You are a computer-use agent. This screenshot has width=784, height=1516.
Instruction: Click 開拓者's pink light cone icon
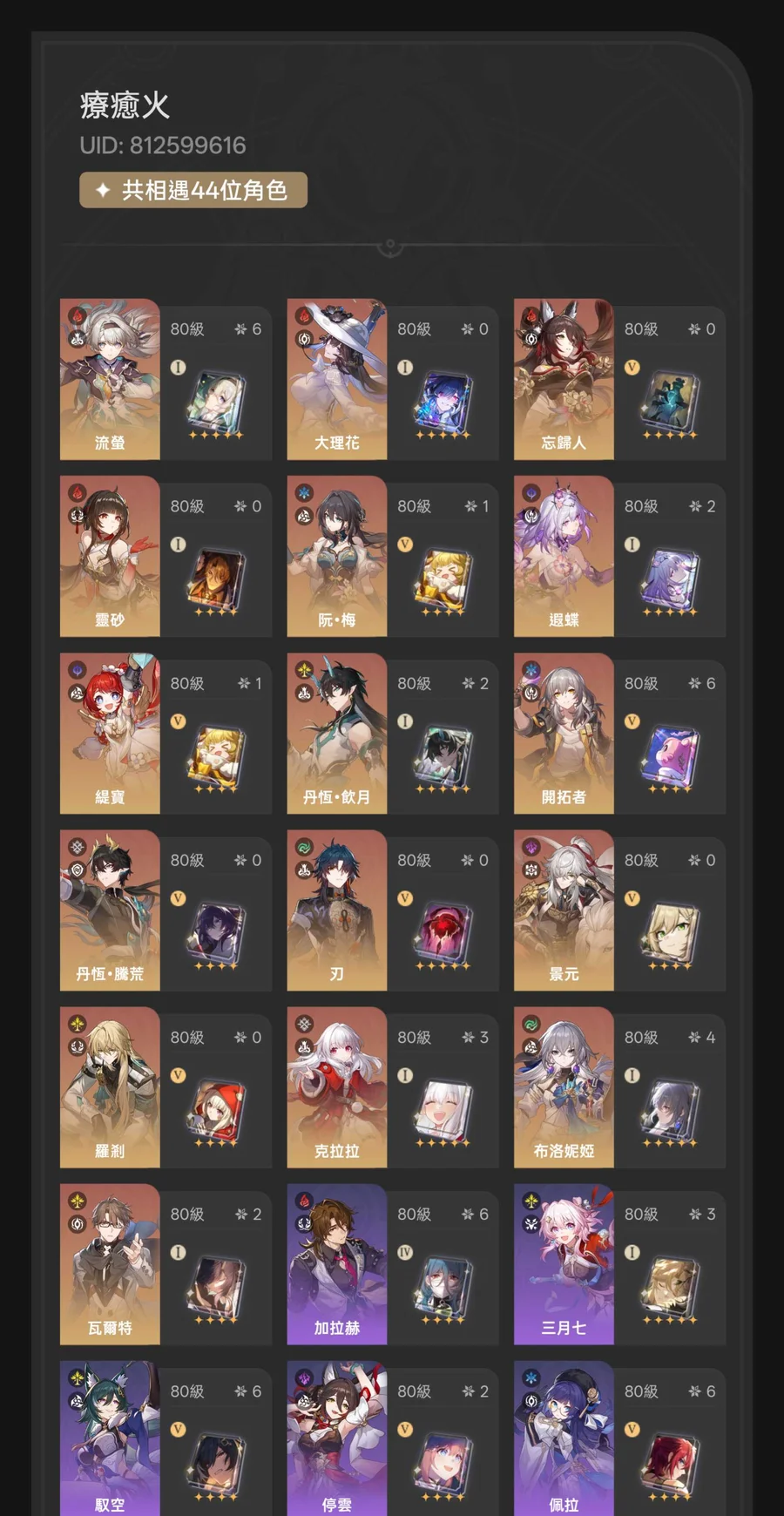670,756
